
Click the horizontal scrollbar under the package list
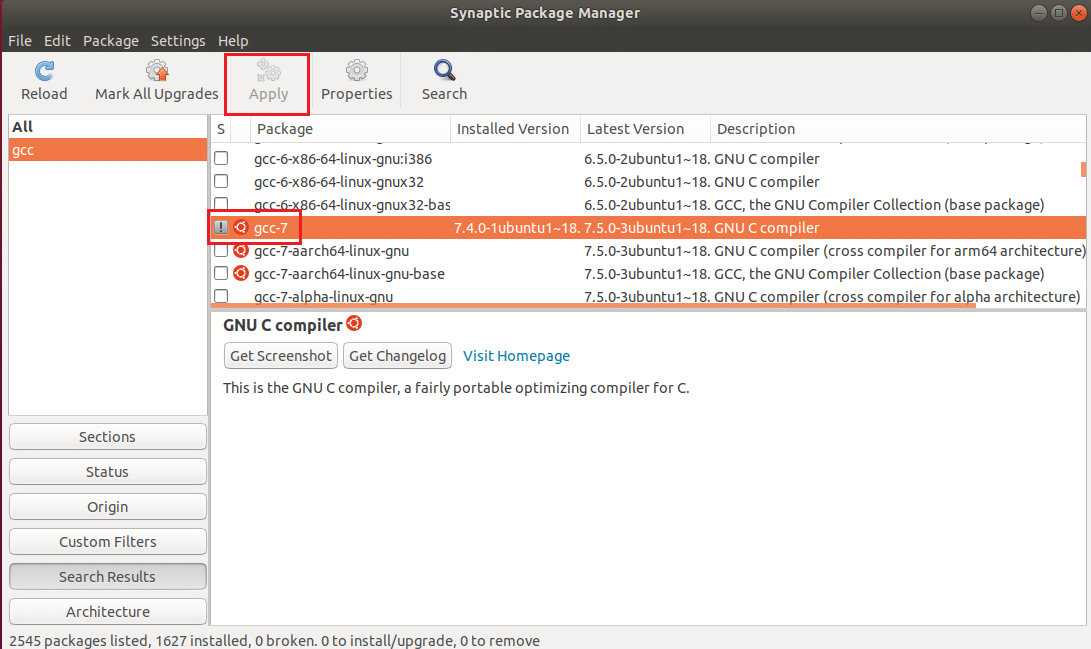[x=600, y=306]
